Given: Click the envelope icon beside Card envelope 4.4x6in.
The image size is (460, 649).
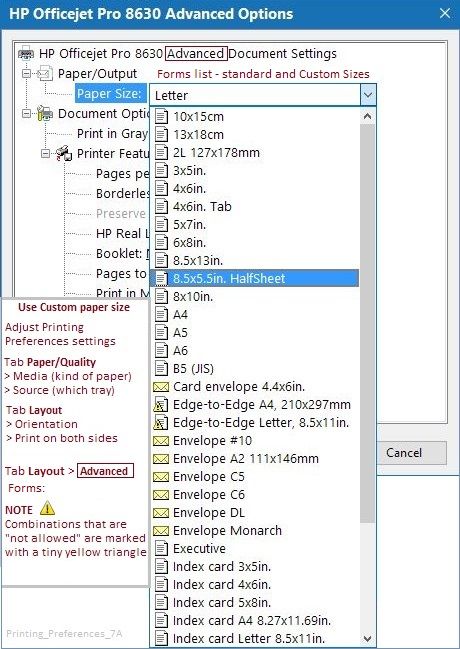Looking at the screenshot, I should (x=161, y=387).
